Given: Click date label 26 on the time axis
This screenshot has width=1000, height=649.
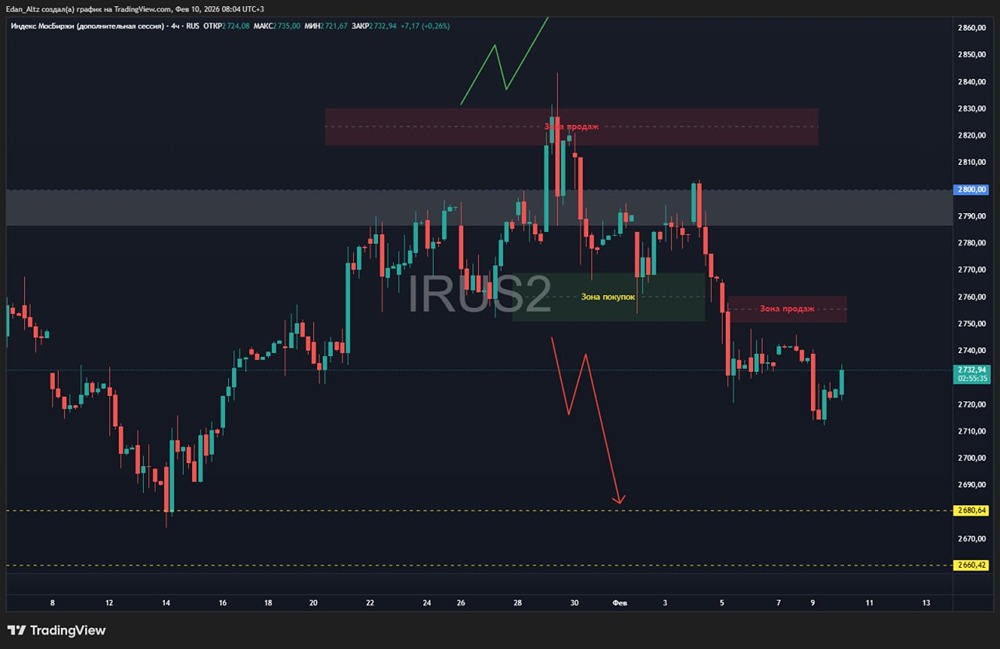Looking at the screenshot, I should click(460, 602).
